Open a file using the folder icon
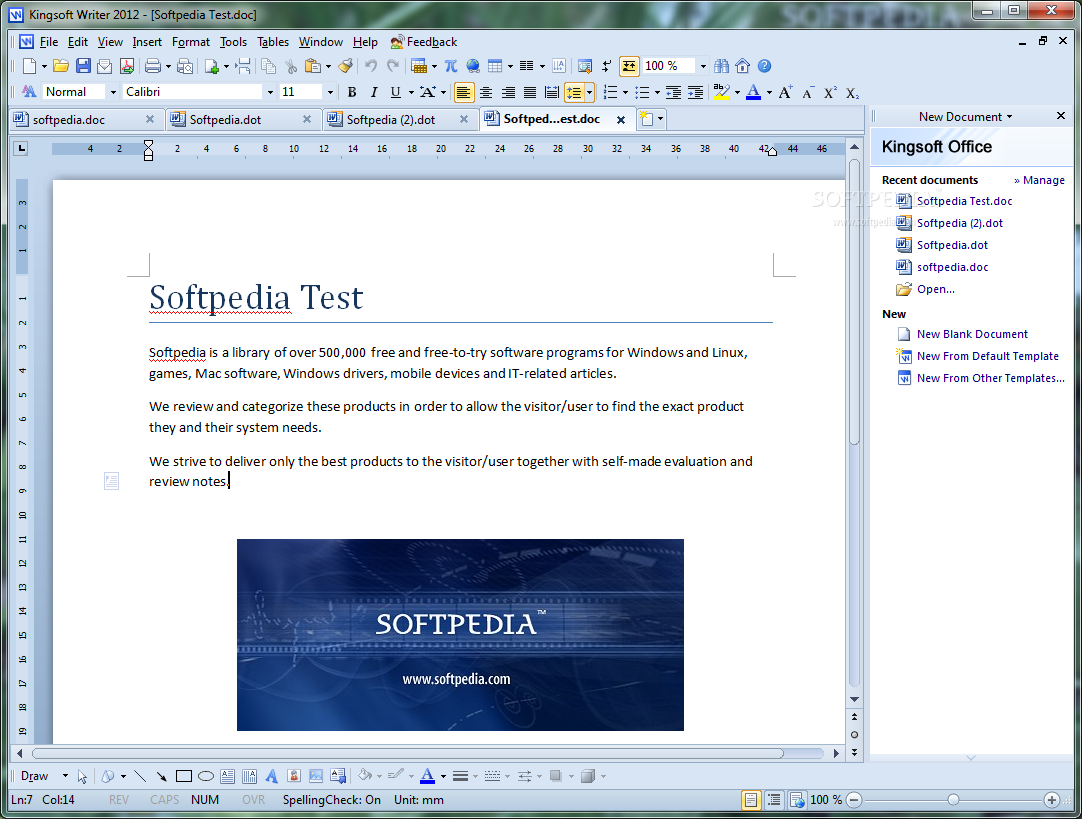This screenshot has width=1082, height=819. (61, 66)
